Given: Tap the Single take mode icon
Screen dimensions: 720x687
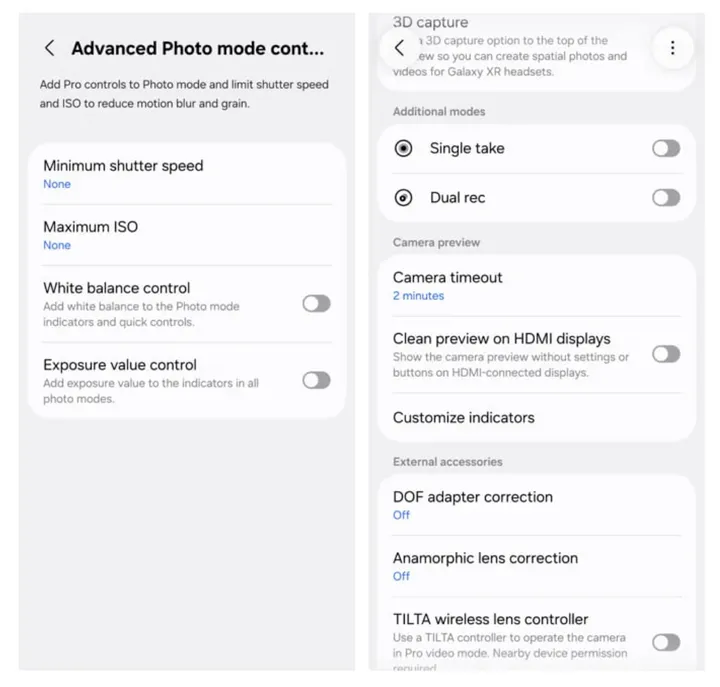Looking at the screenshot, I should [403, 148].
